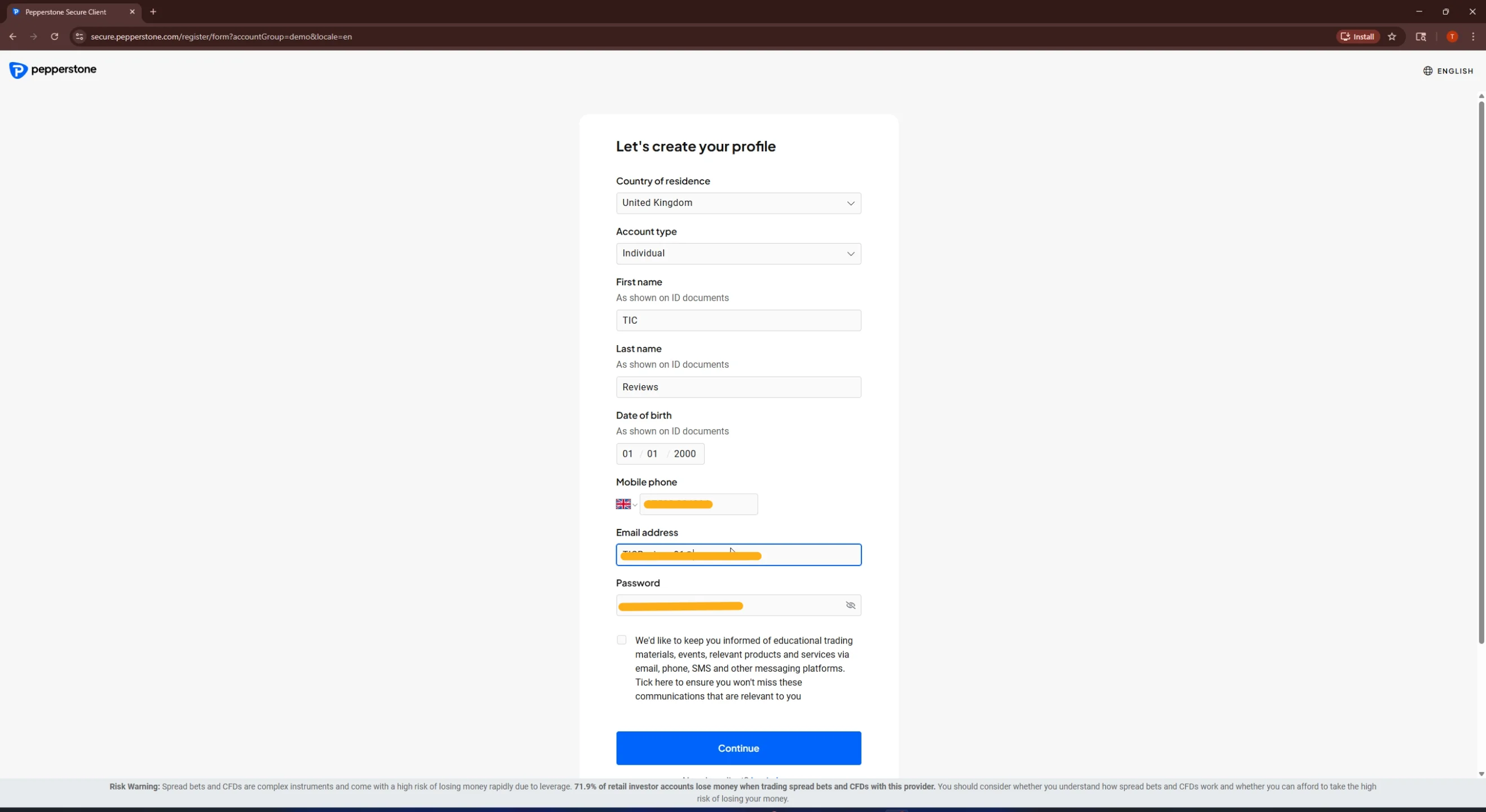Expand the Country of residence dropdown

[738, 203]
